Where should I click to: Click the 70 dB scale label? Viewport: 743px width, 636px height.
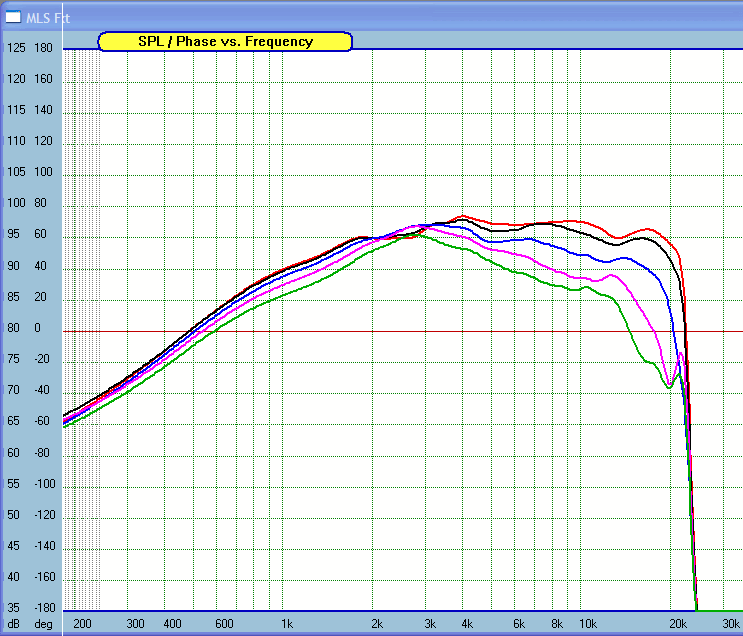click(x=13, y=390)
